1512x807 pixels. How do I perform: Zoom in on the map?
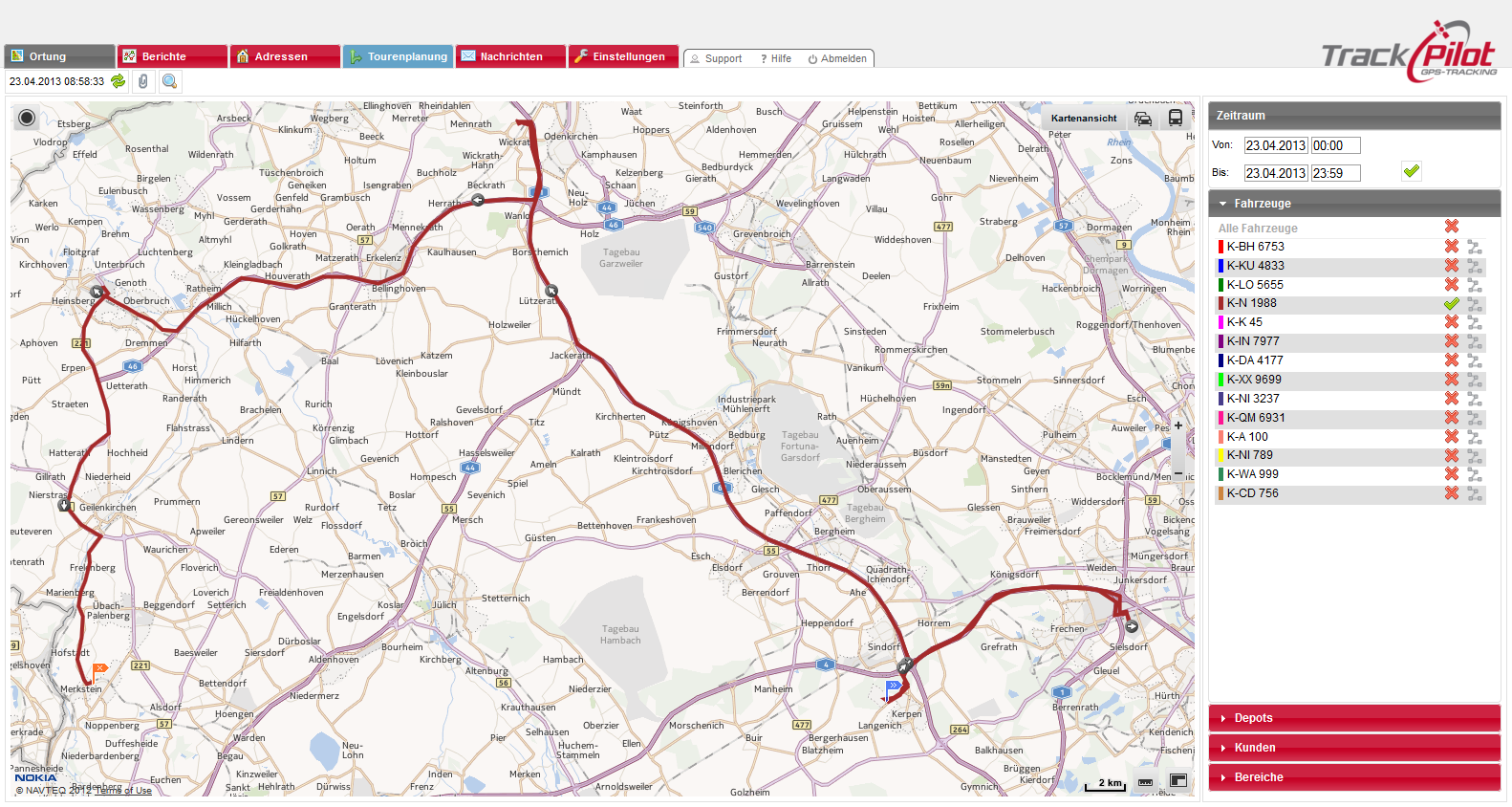click(1178, 425)
